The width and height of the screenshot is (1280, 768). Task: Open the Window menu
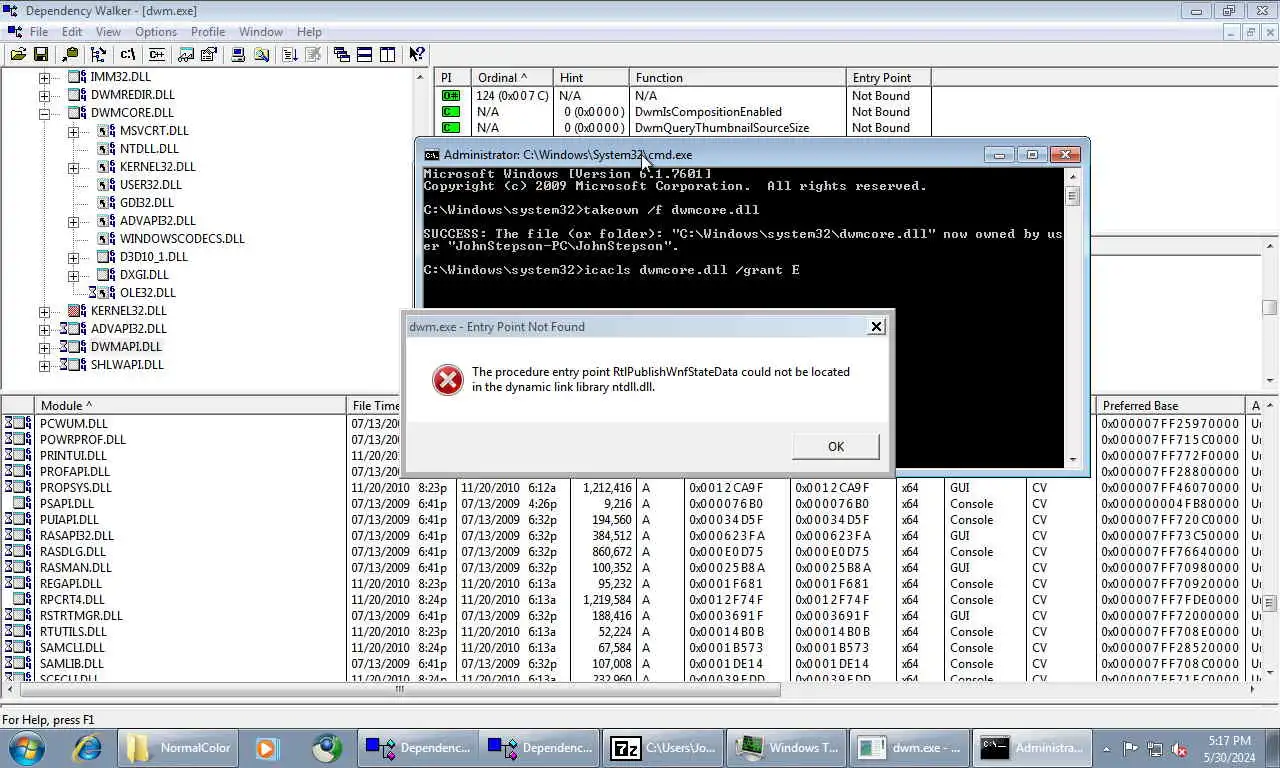point(261,32)
